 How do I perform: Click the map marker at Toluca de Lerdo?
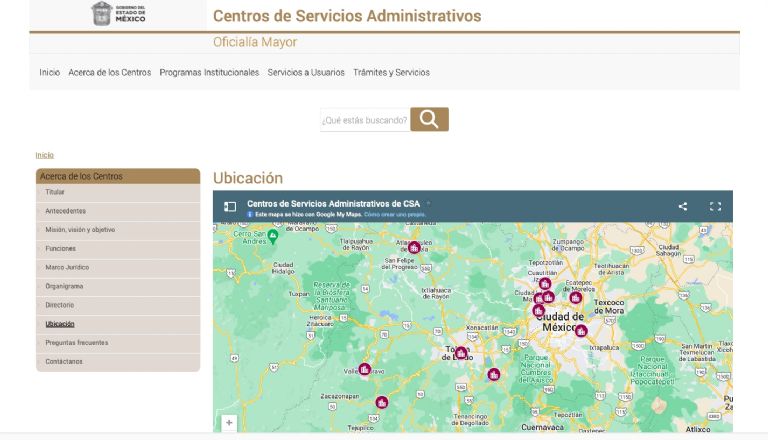tap(461, 353)
